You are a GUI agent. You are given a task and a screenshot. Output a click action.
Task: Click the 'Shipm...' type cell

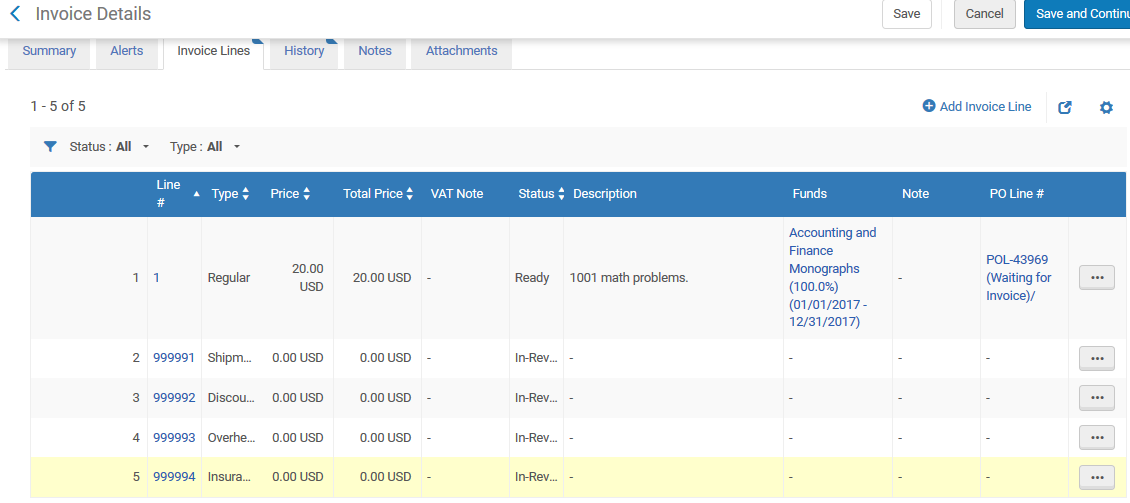pos(230,357)
